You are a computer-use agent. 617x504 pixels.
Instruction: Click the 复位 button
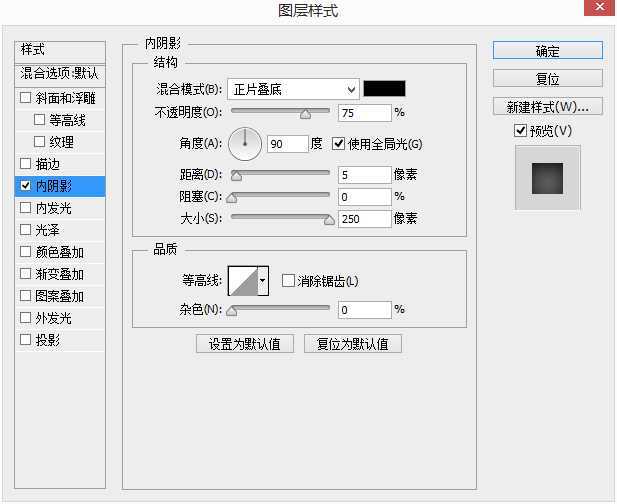tap(547, 79)
